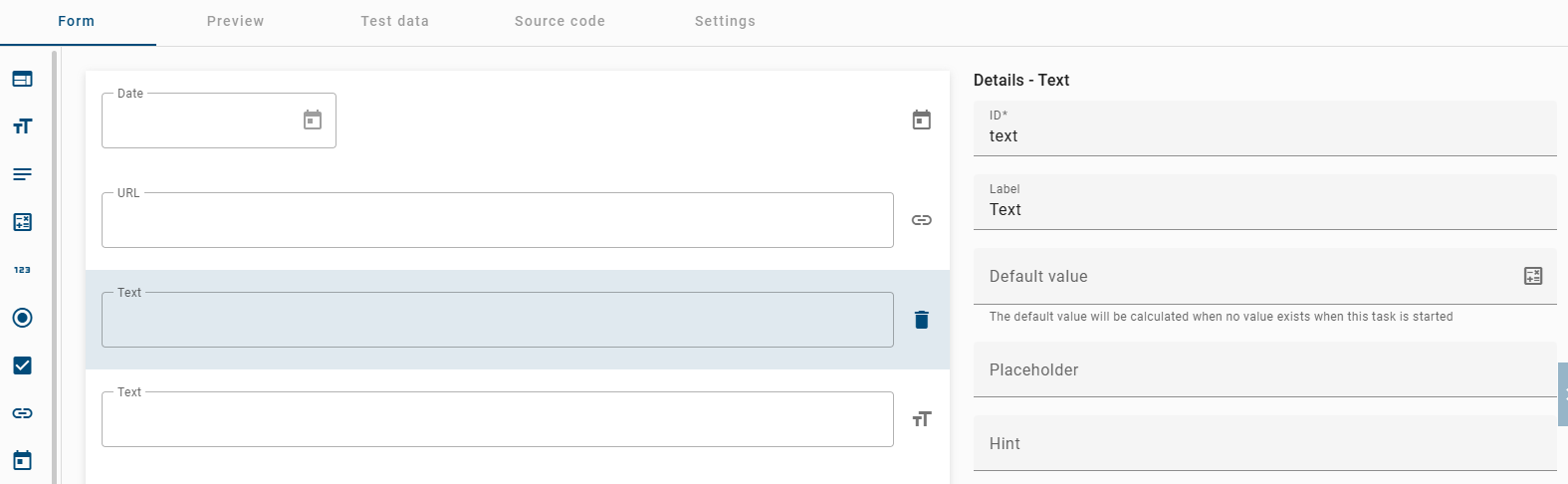Click the default value helper description text

(x=1221, y=317)
